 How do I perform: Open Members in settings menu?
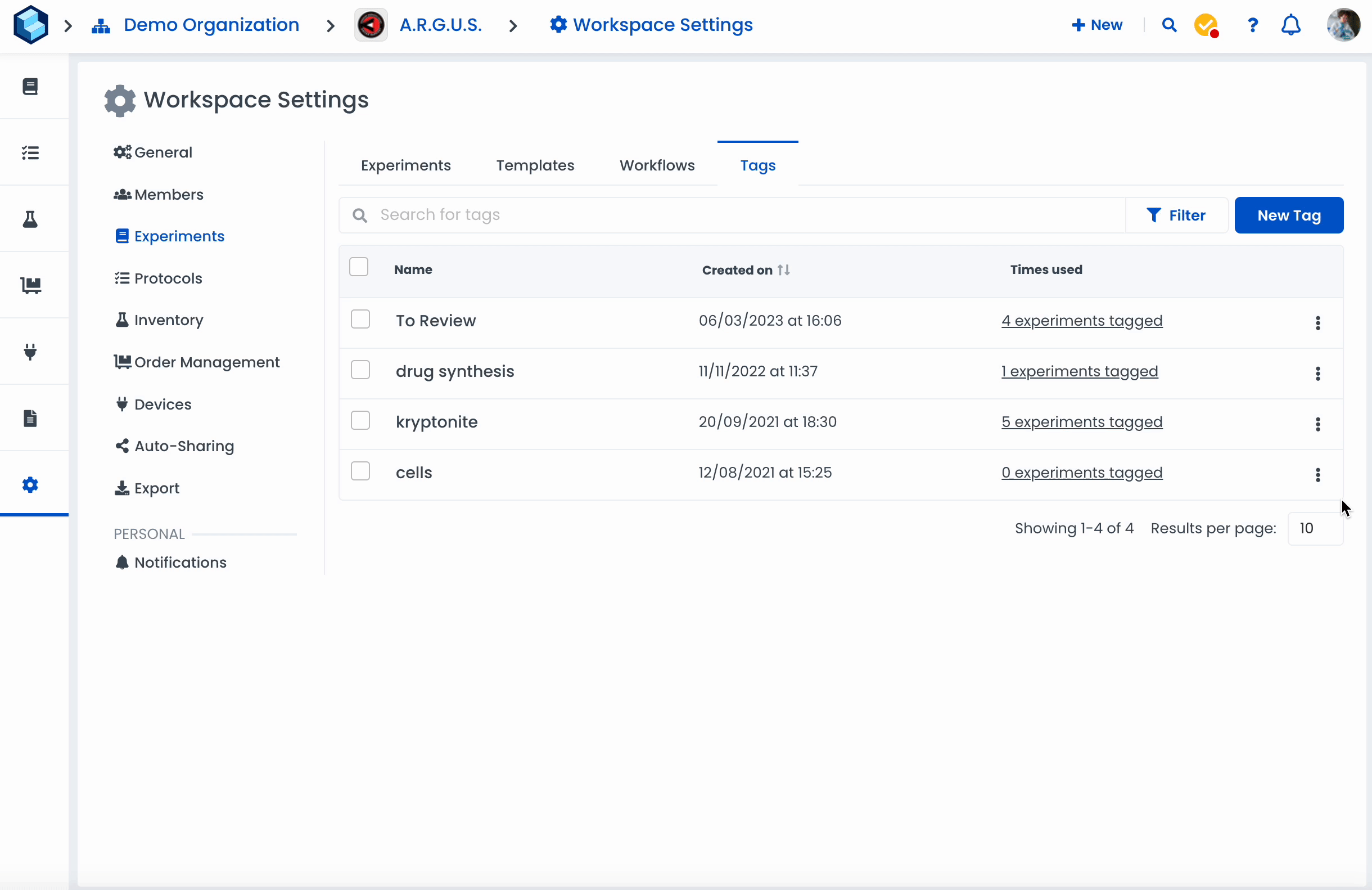(168, 195)
